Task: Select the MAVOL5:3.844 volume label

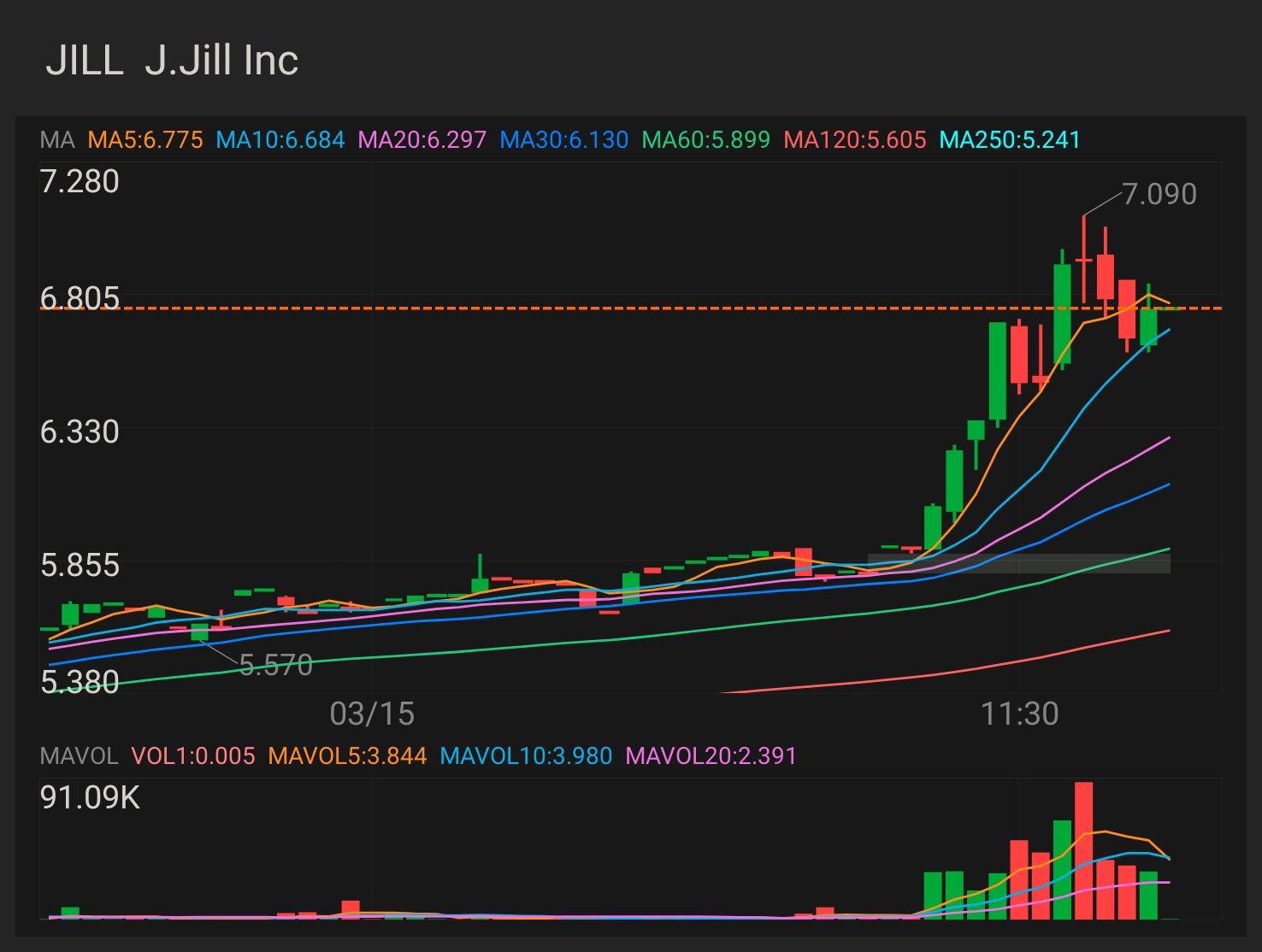Action: click(347, 756)
